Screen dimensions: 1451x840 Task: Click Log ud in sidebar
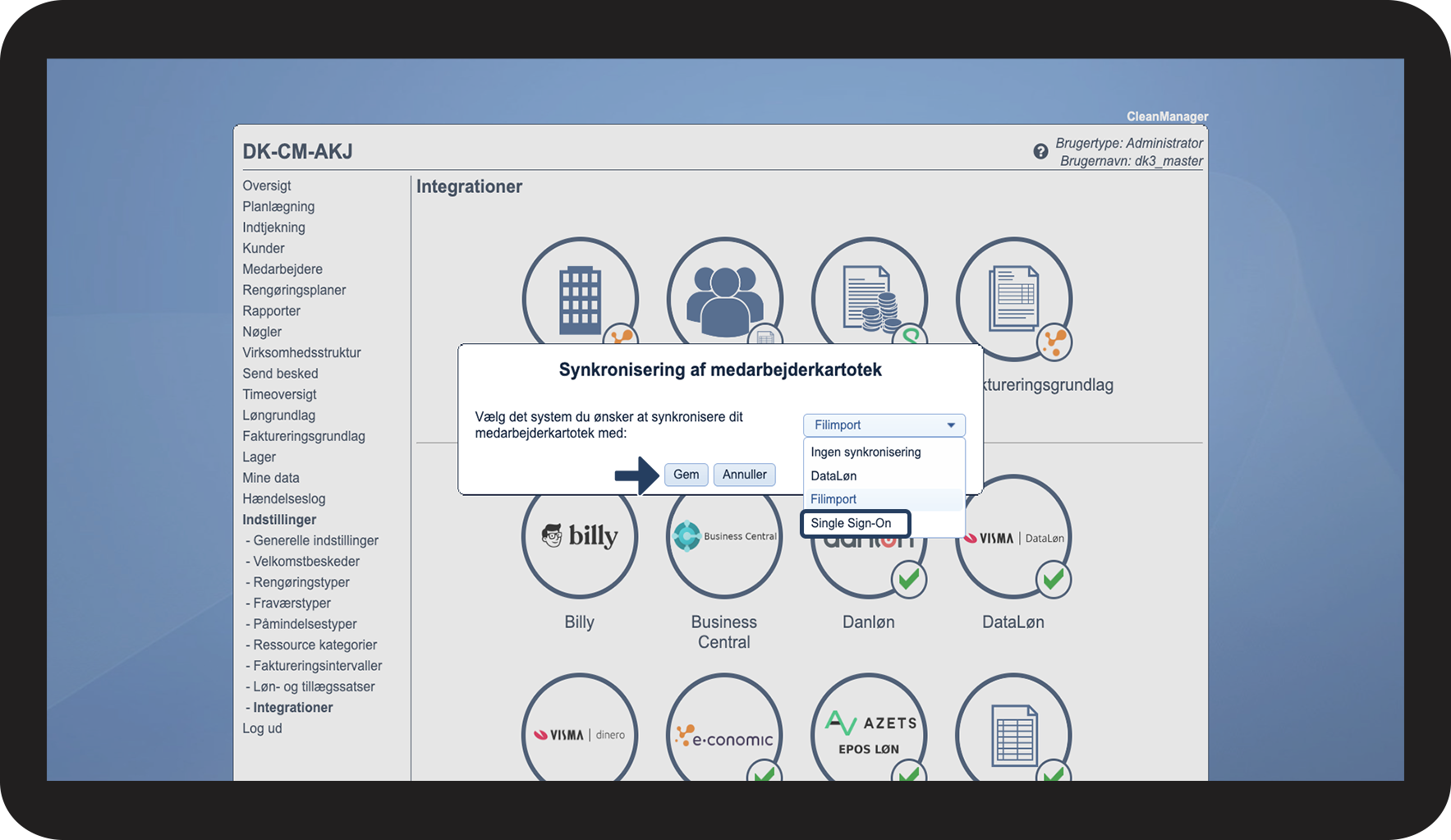(262, 728)
